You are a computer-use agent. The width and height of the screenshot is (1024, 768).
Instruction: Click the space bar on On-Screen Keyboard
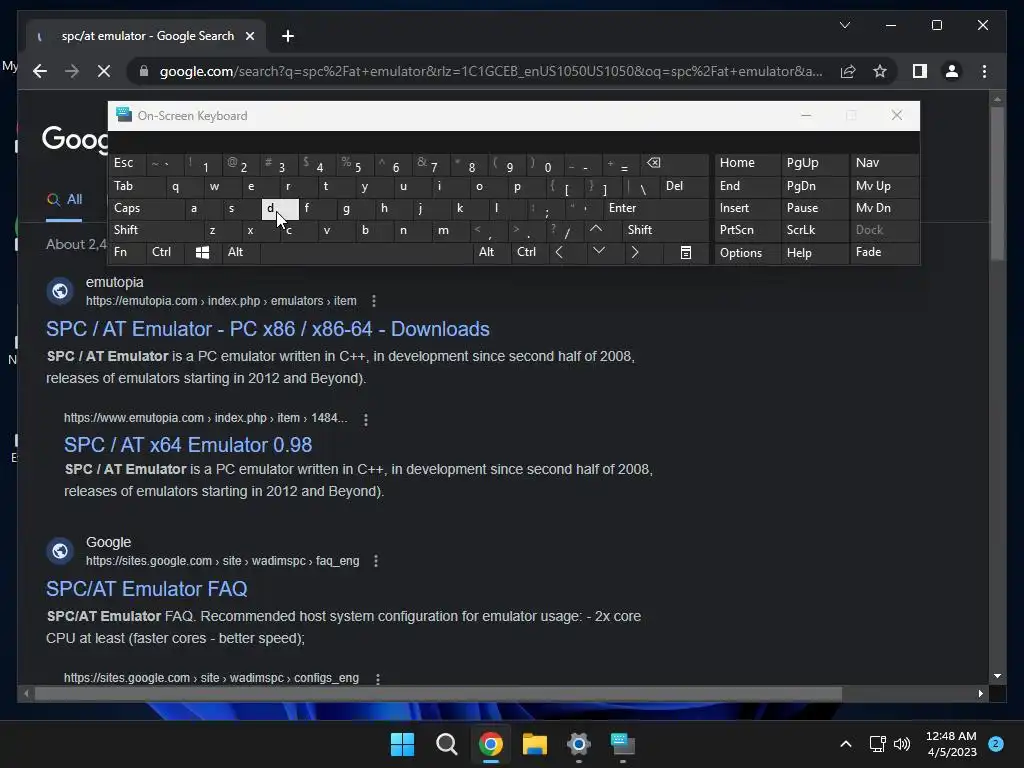pyautogui.click(x=366, y=253)
